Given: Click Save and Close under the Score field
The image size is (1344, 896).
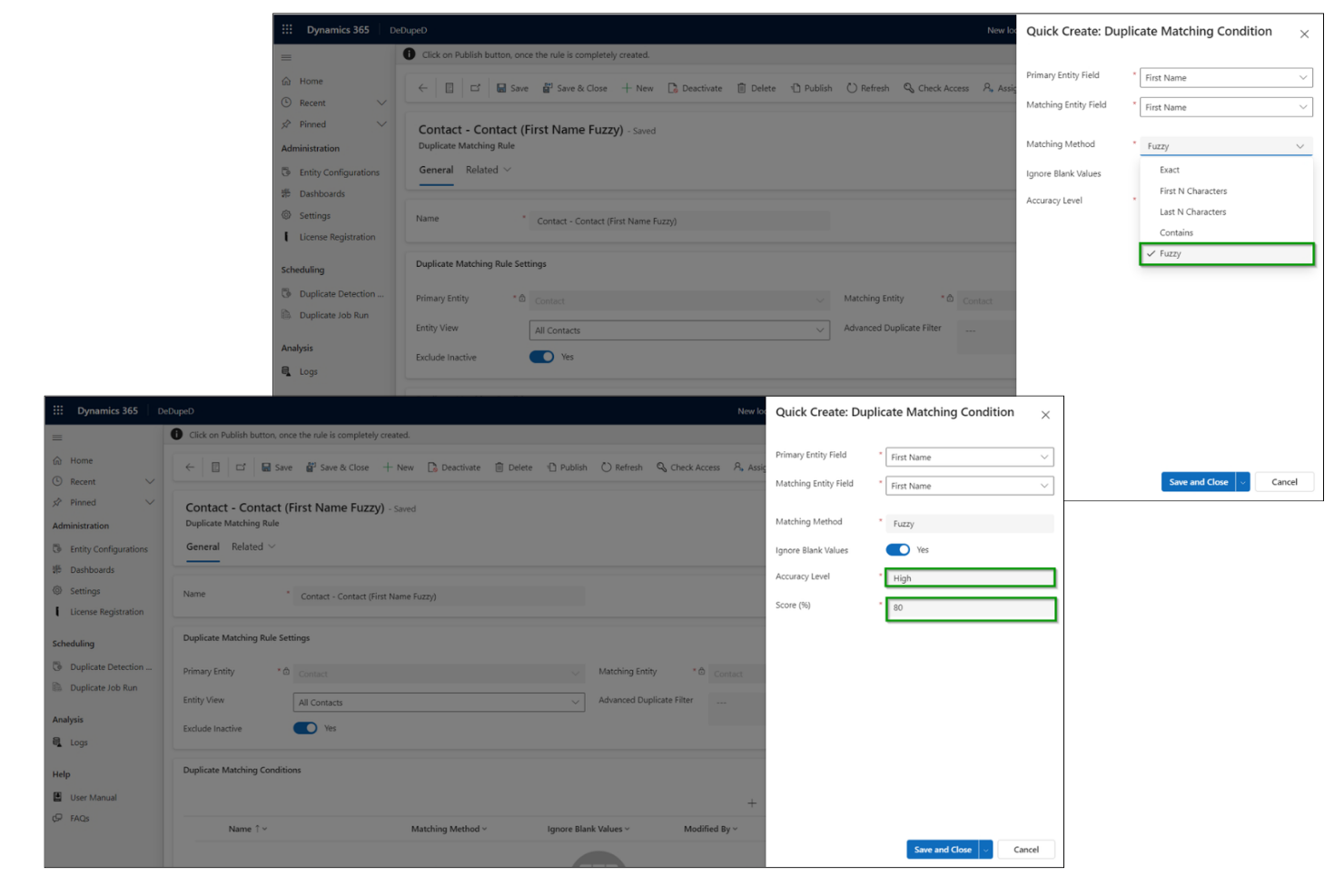Looking at the screenshot, I should [x=942, y=850].
